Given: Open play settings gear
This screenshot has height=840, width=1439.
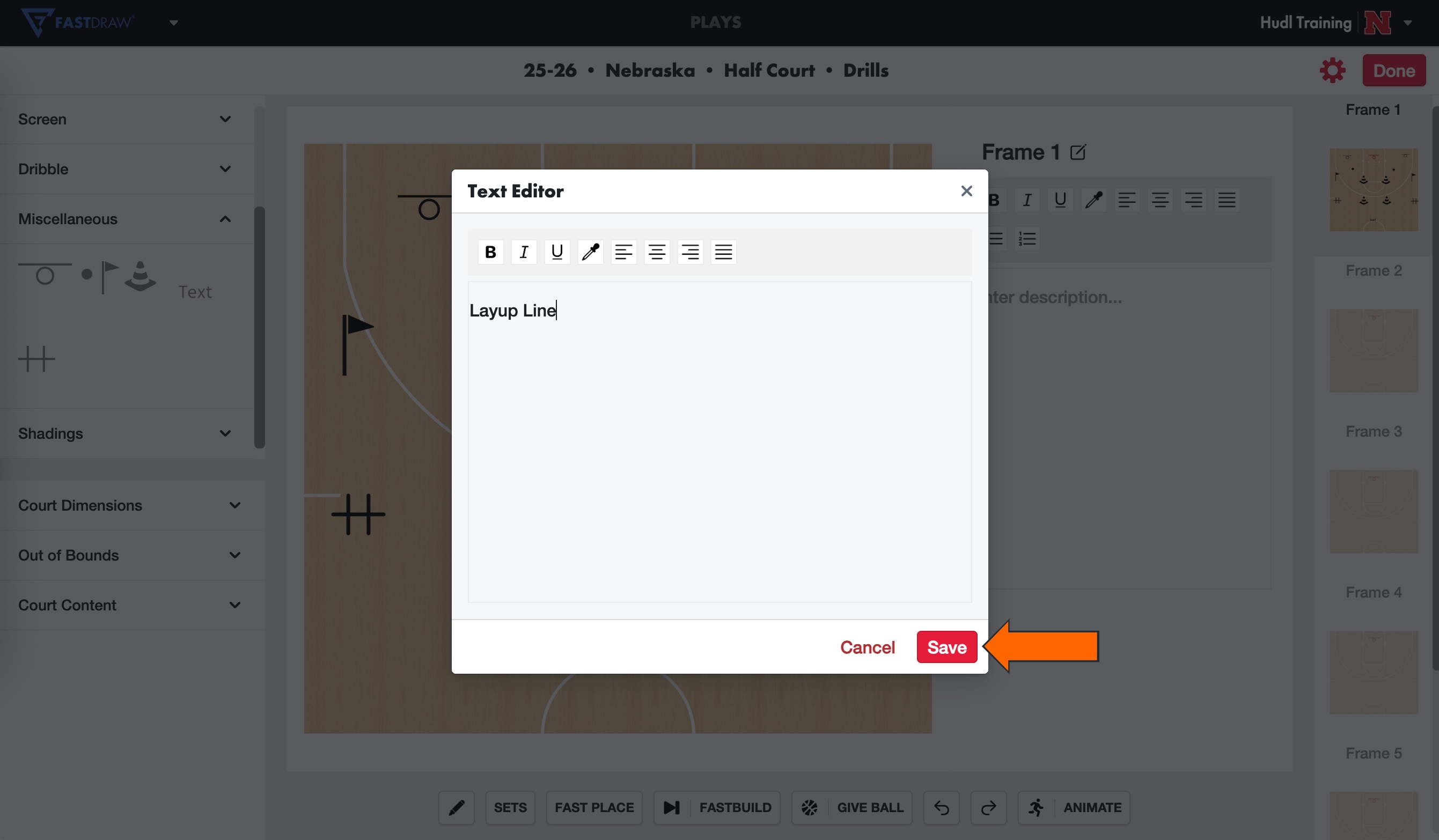Looking at the screenshot, I should (x=1332, y=70).
